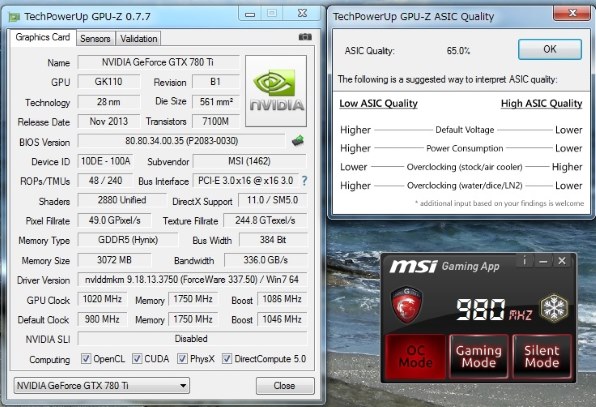Viewport: 596px width, 407px height.
Task: Click the Low ASIC Quality heading
Action: [378, 104]
